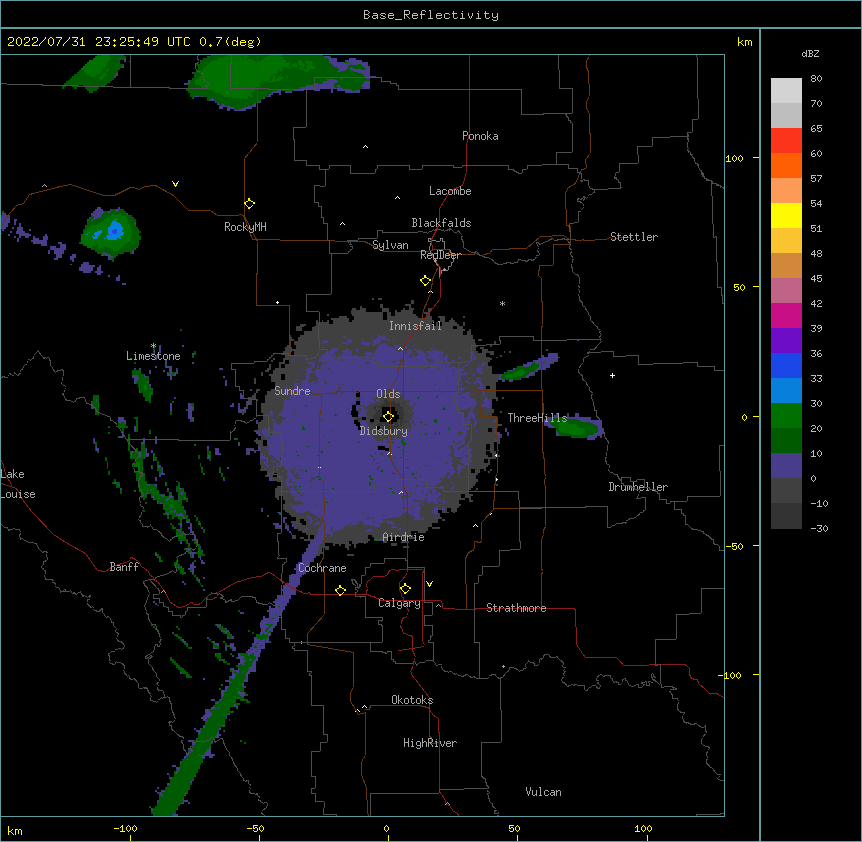Click the yellow V marker near Calgary
This screenshot has width=862, height=842.
pyautogui.click(x=429, y=584)
